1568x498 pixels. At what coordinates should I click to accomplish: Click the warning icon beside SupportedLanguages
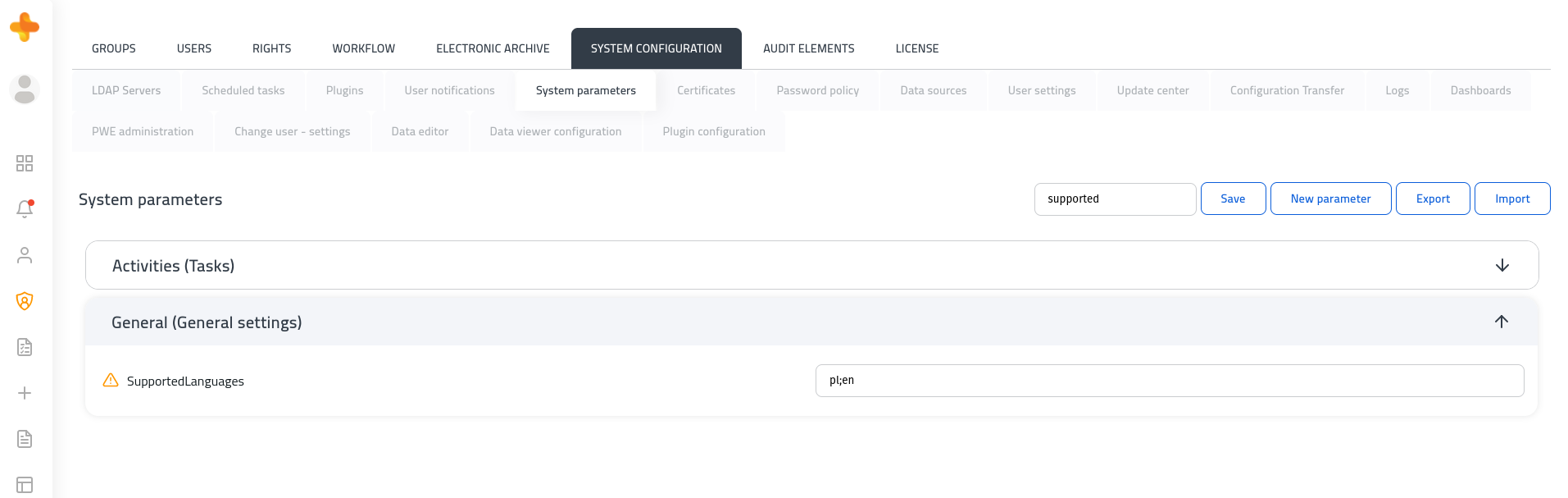point(111,380)
